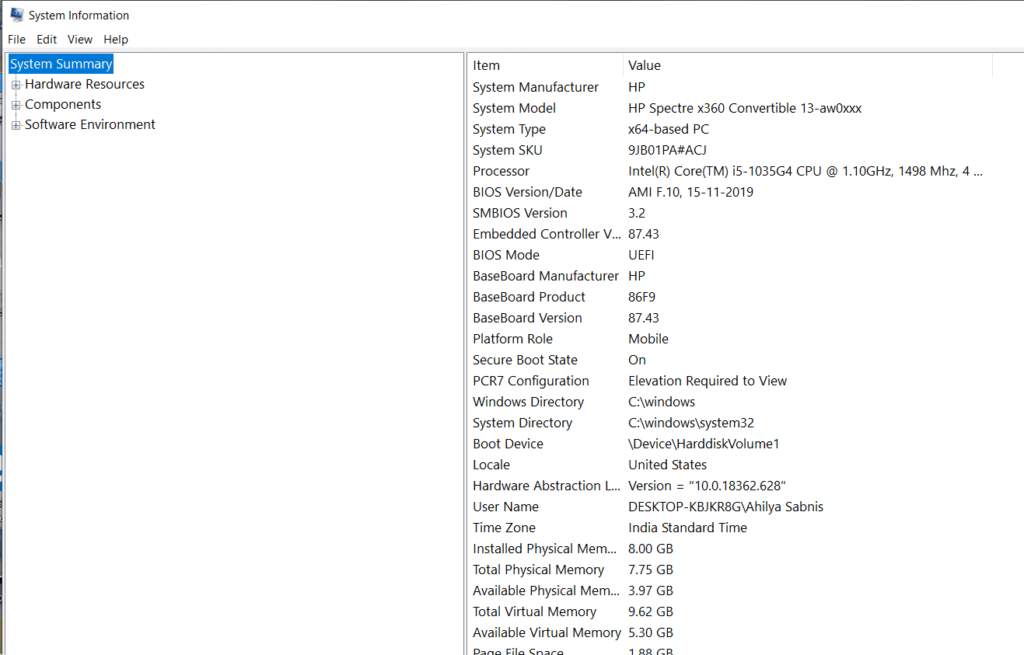Select the Hardware Resources tree label
The width and height of the screenshot is (1024, 655).
click(85, 85)
